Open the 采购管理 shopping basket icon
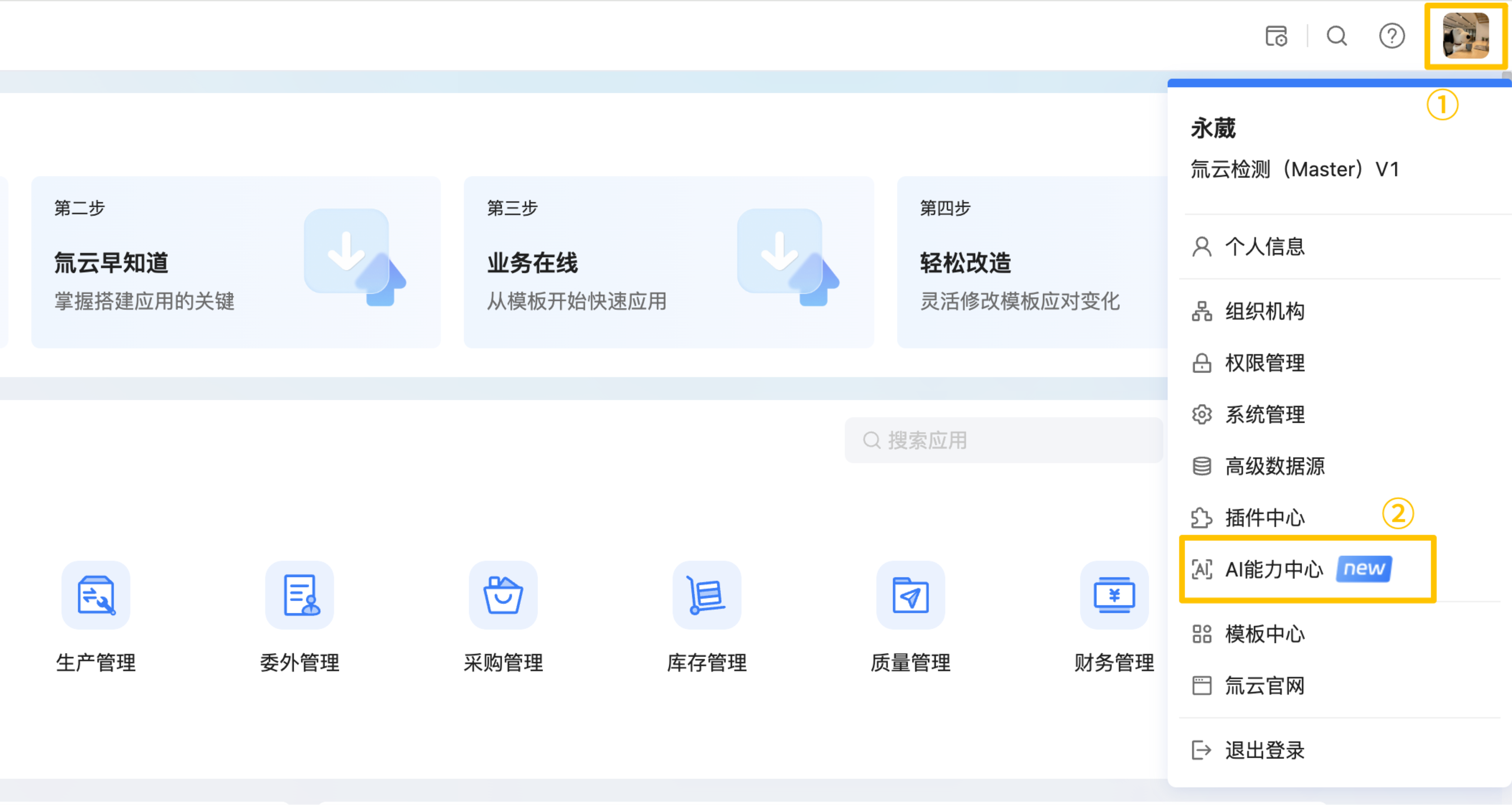This screenshot has width=1512, height=805. (x=503, y=595)
